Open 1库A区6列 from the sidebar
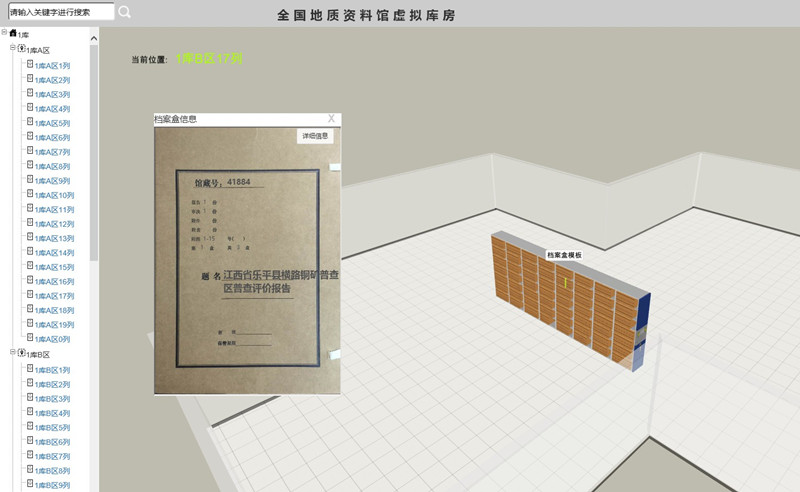The width and height of the screenshot is (800, 492). pos(53,138)
